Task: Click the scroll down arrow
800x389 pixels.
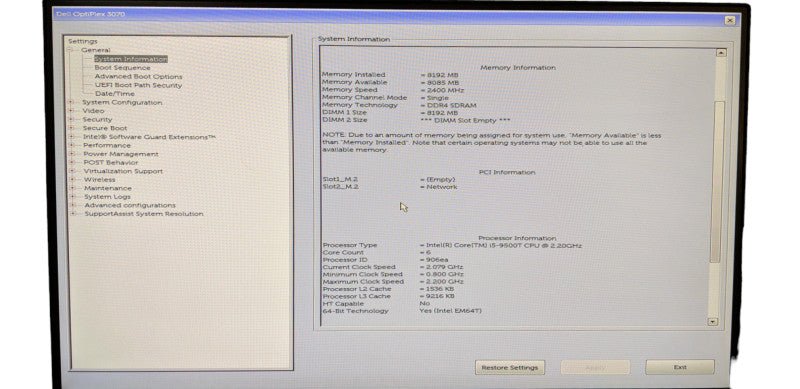Action: (x=713, y=322)
